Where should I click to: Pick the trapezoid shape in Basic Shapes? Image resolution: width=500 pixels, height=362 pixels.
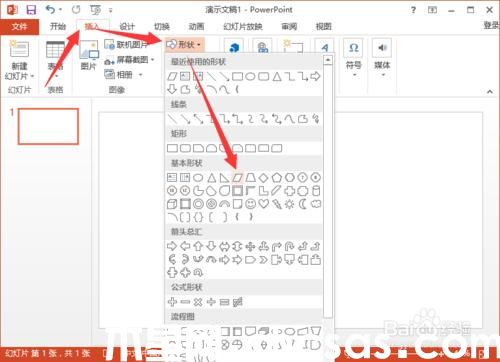click(x=250, y=177)
